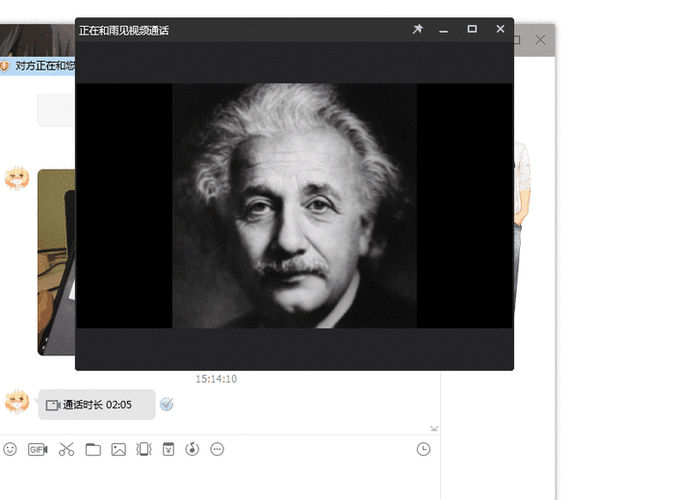This screenshot has height=500, width=674.
Task: Select the scissors screenshot tool
Action: click(x=66, y=450)
